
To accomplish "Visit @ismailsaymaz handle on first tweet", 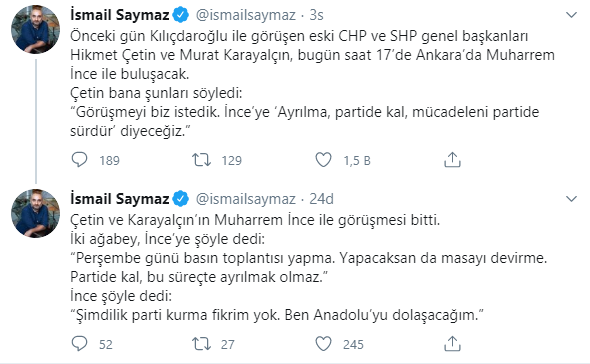I will click(246, 15).
